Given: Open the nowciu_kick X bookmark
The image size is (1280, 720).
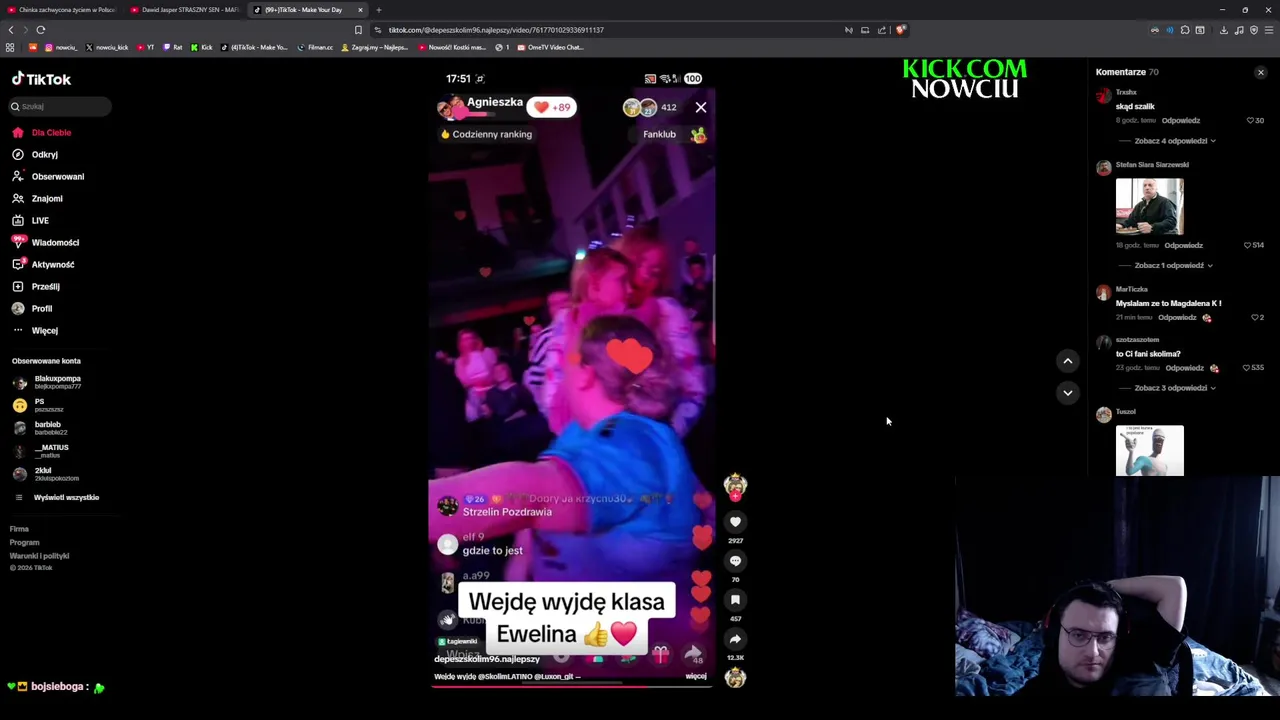Looking at the screenshot, I should [107, 47].
